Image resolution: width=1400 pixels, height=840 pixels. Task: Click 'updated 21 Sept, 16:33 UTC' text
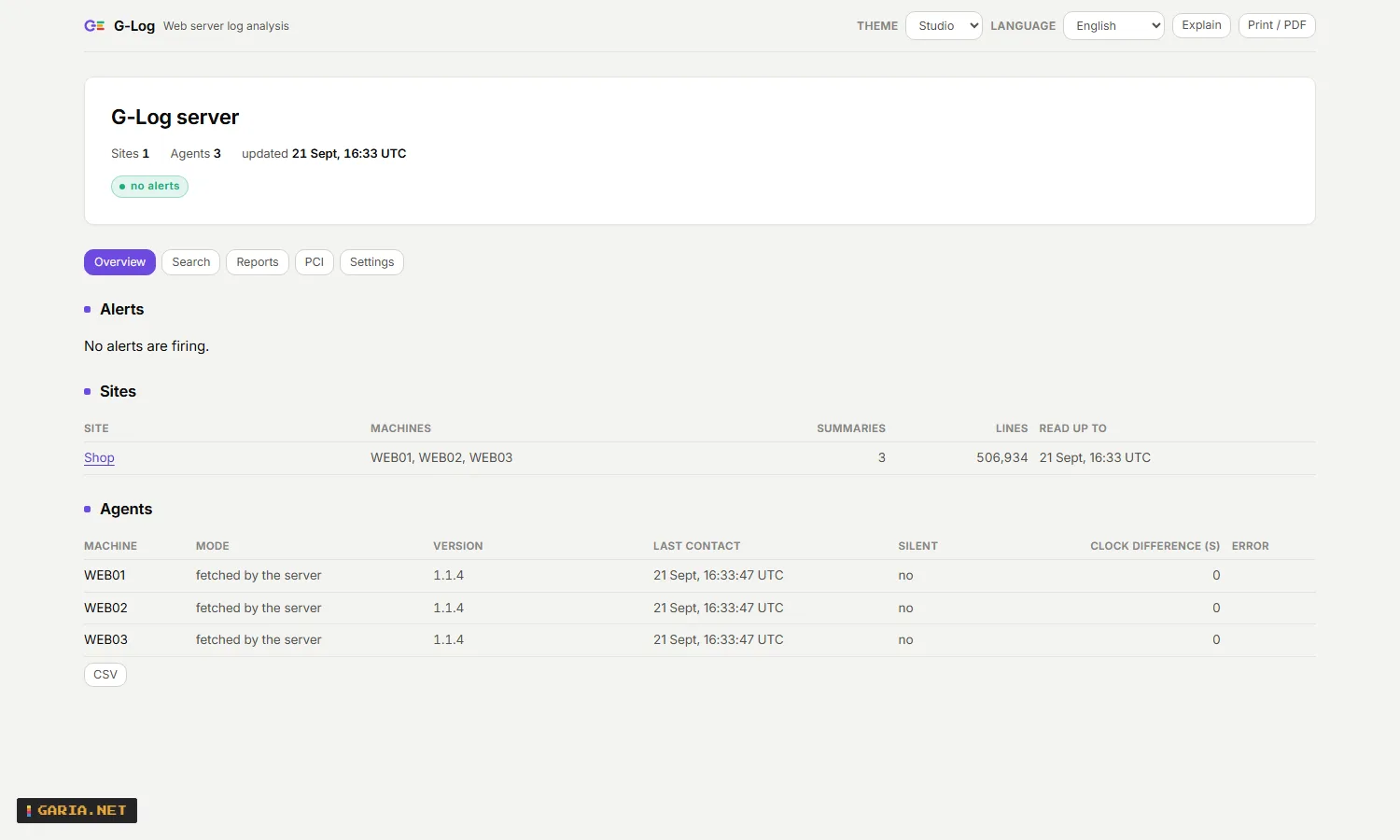[x=324, y=154]
